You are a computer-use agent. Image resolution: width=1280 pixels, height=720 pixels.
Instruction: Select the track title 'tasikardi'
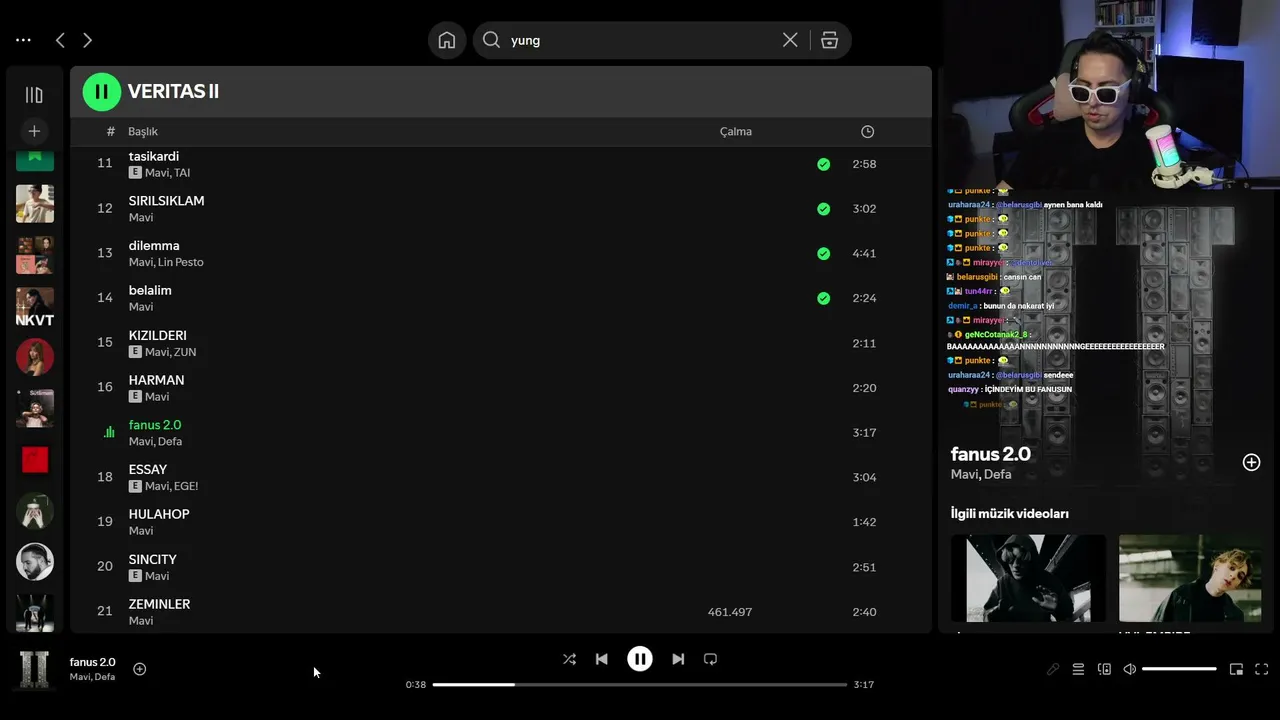click(x=154, y=156)
